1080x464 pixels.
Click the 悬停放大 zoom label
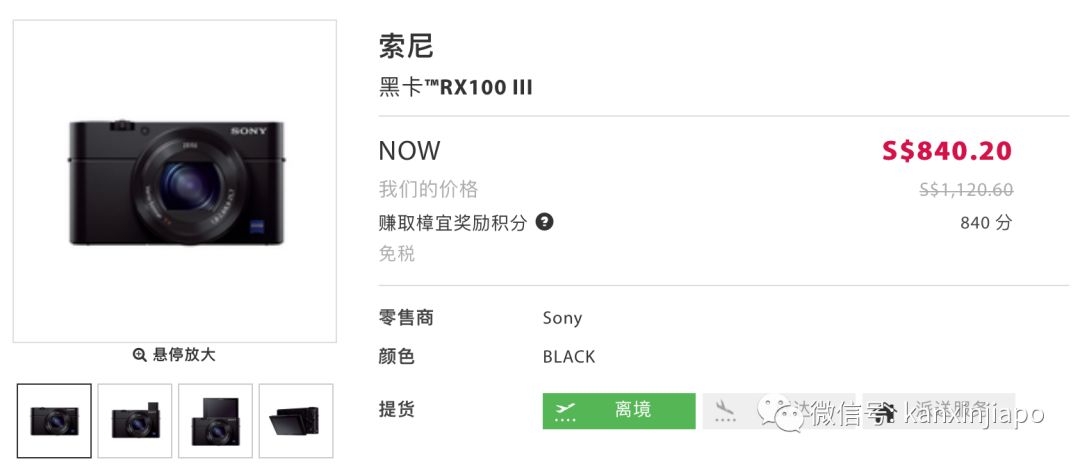pyautogui.click(x=184, y=355)
